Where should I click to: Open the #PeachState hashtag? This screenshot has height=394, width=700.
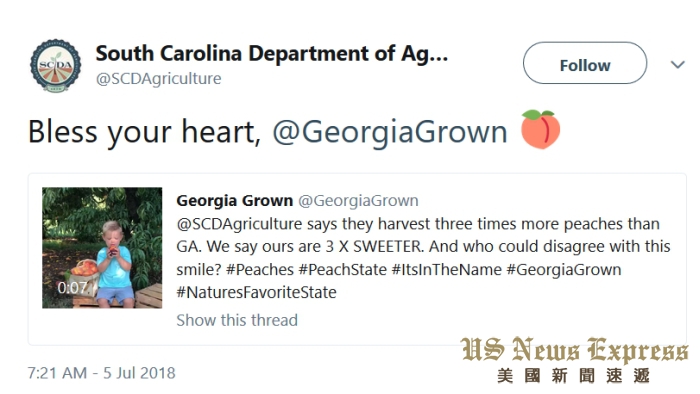coord(343,270)
